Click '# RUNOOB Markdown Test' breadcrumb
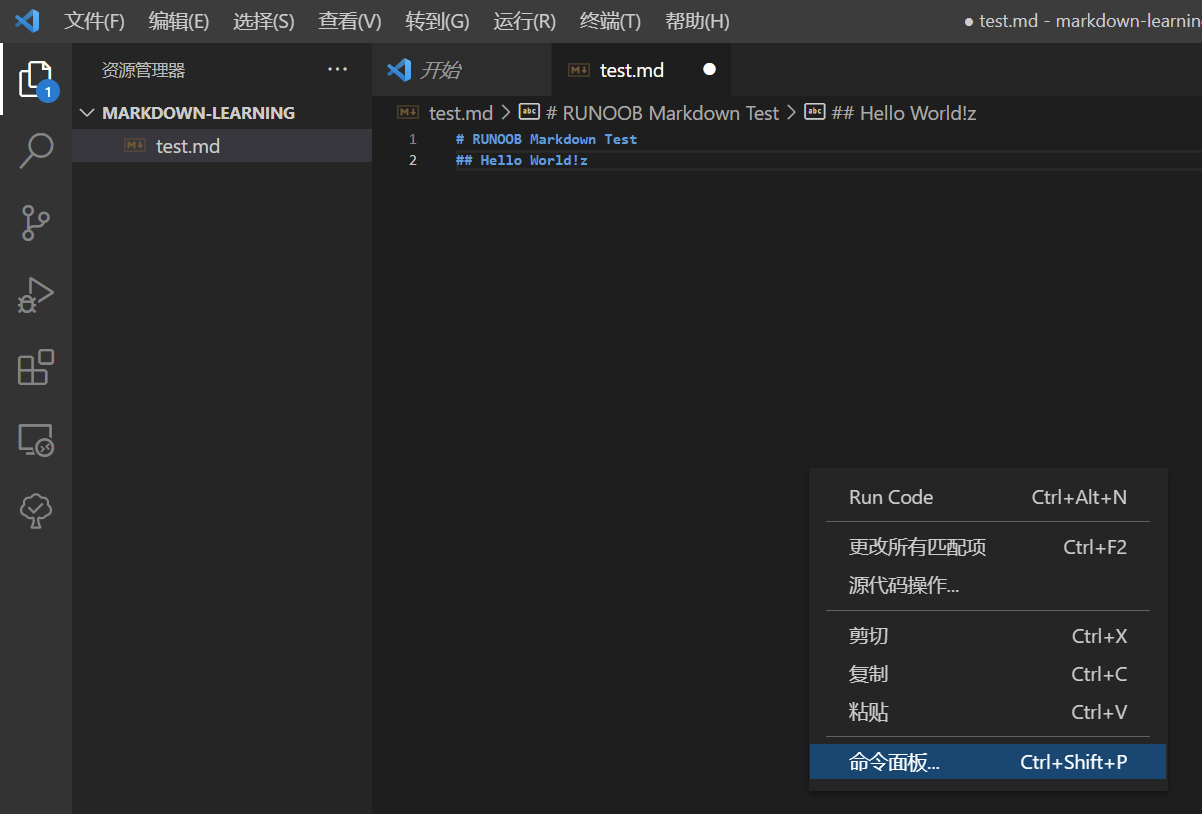The image size is (1202, 814). (x=662, y=113)
